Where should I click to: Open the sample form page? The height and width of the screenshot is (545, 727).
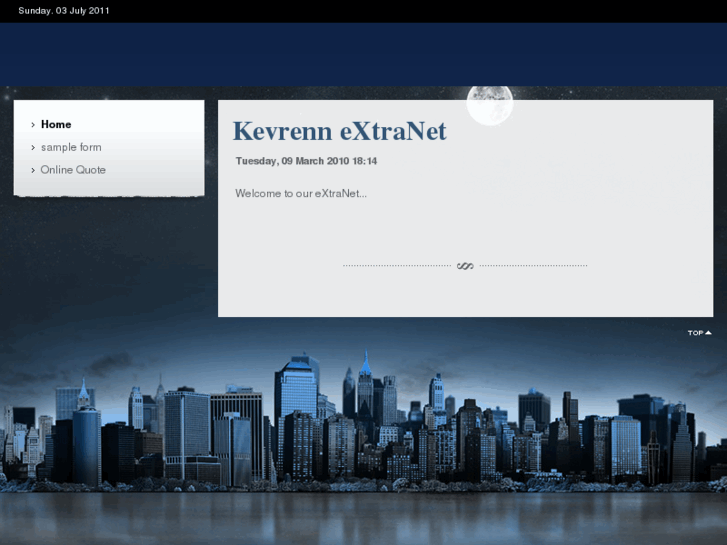[70, 147]
